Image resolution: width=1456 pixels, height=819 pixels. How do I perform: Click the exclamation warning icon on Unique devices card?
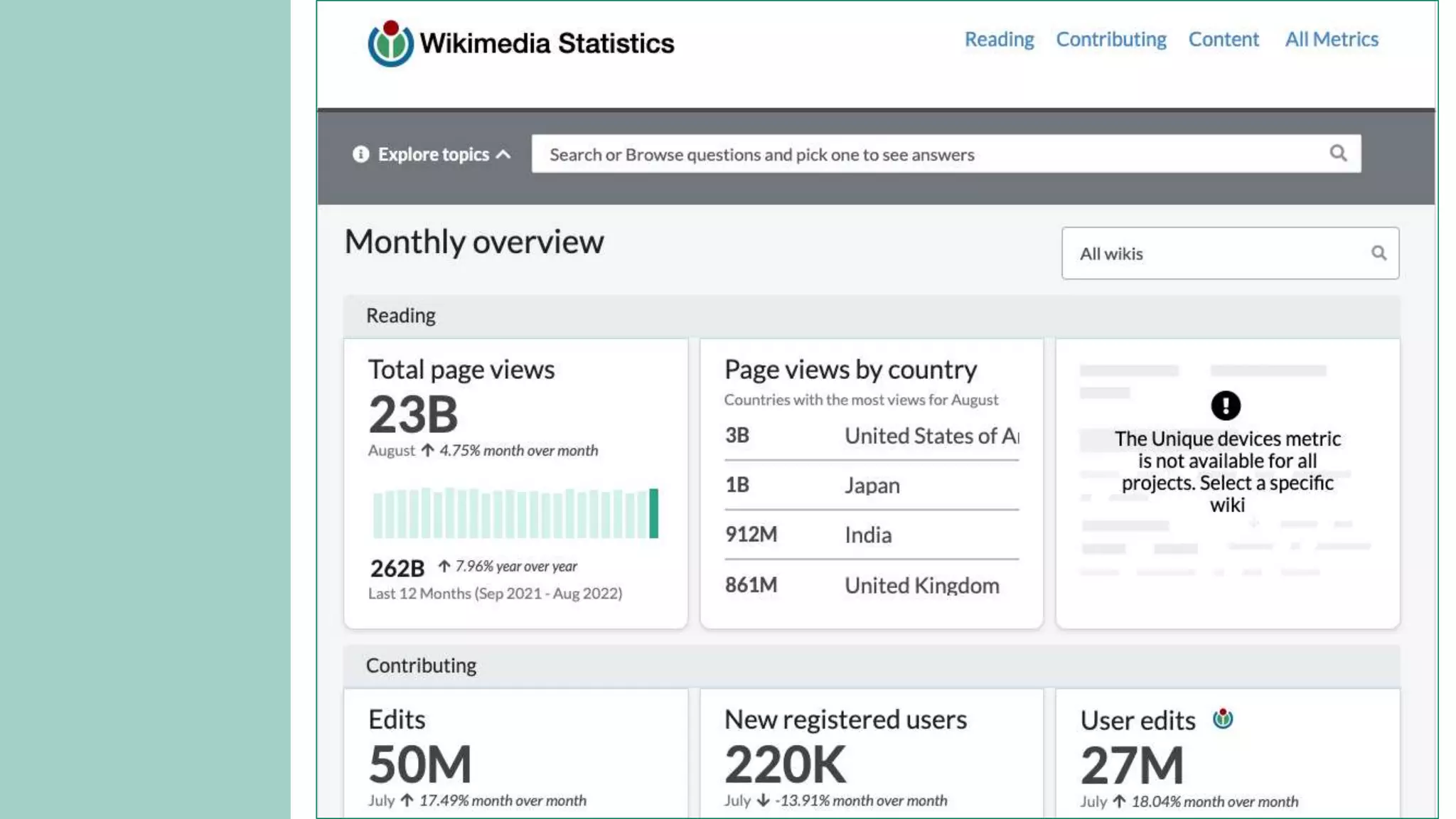pyautogui.click(x=1226, y=406)
